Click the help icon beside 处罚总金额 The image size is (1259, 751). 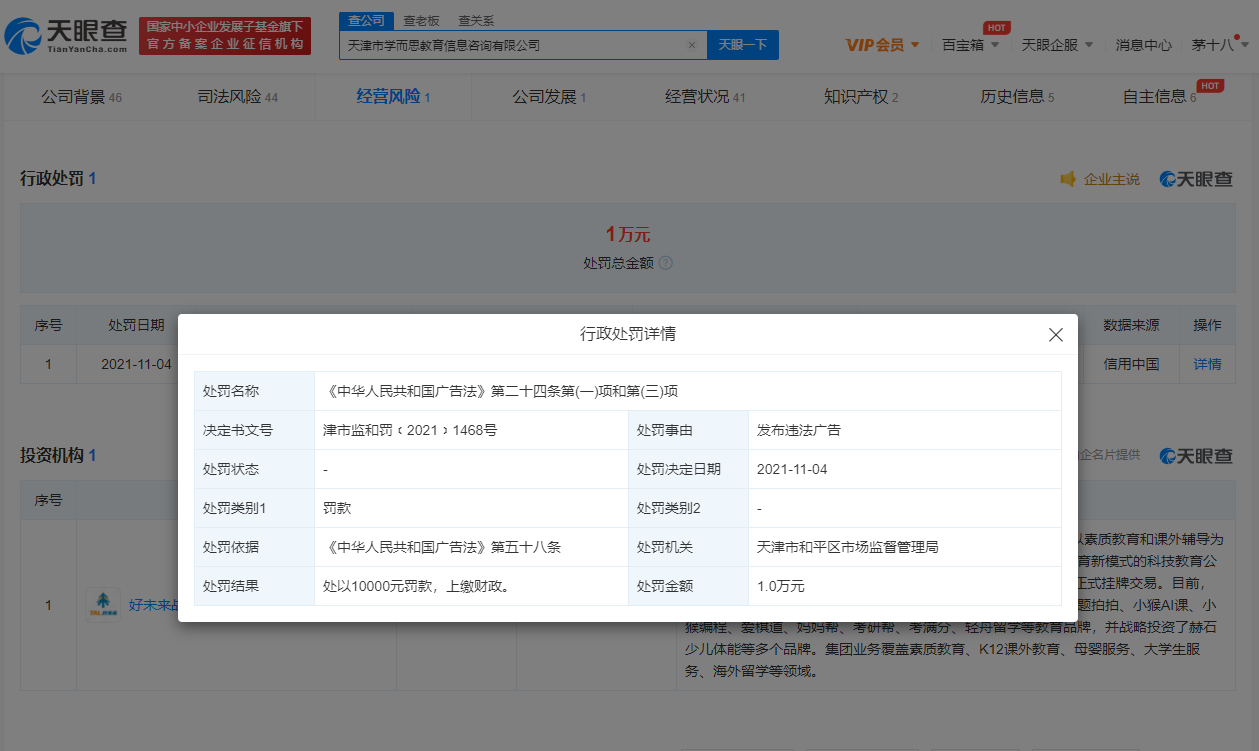[666, 263]
